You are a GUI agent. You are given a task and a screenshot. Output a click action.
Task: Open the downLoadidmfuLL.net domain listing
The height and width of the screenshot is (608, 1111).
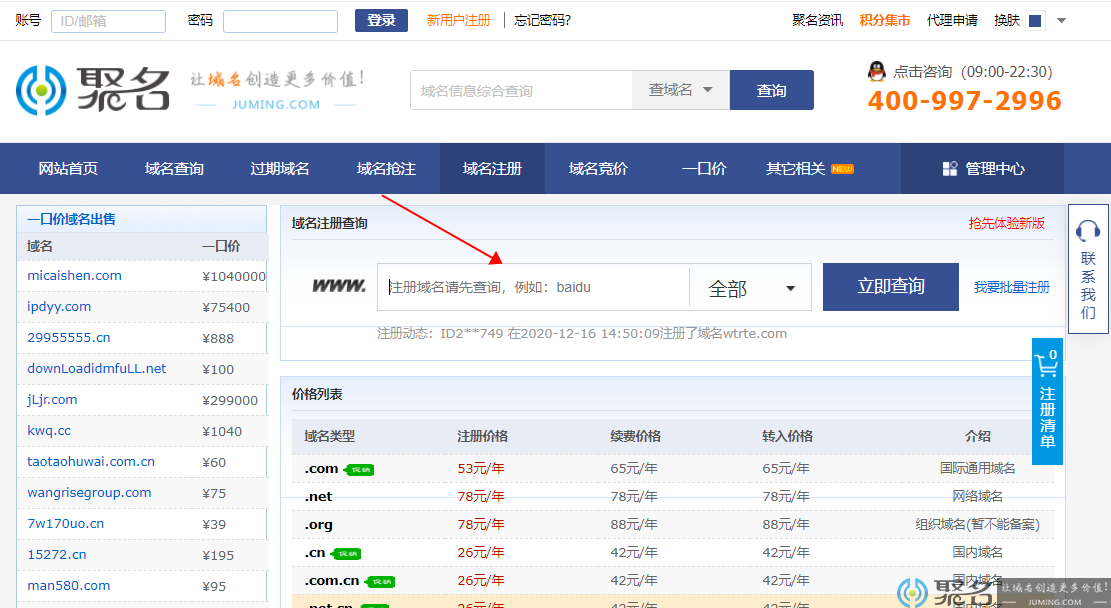[96, 368]
